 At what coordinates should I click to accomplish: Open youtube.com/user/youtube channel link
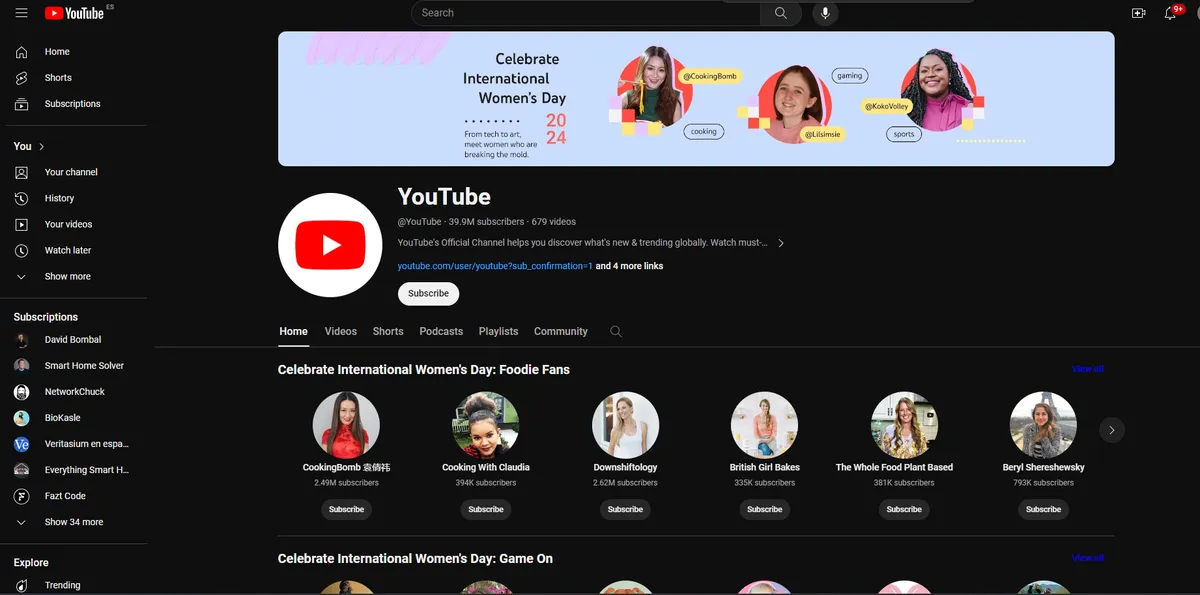click(x=495, y=266)
